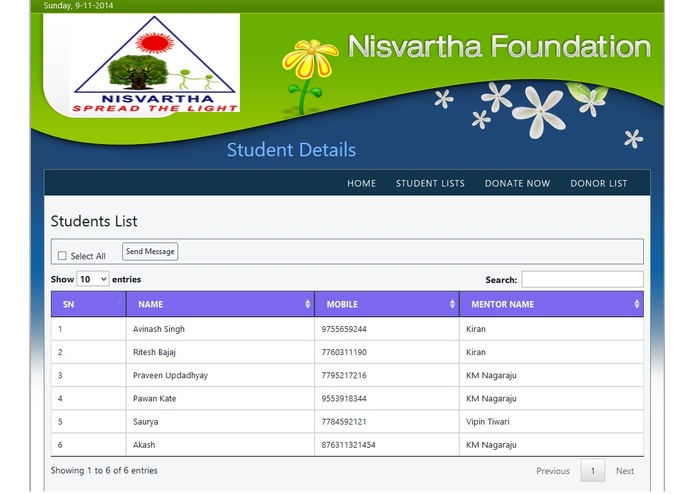695x494 pixels.
Task: Go to the Previous page
Action: coord(553,471)
